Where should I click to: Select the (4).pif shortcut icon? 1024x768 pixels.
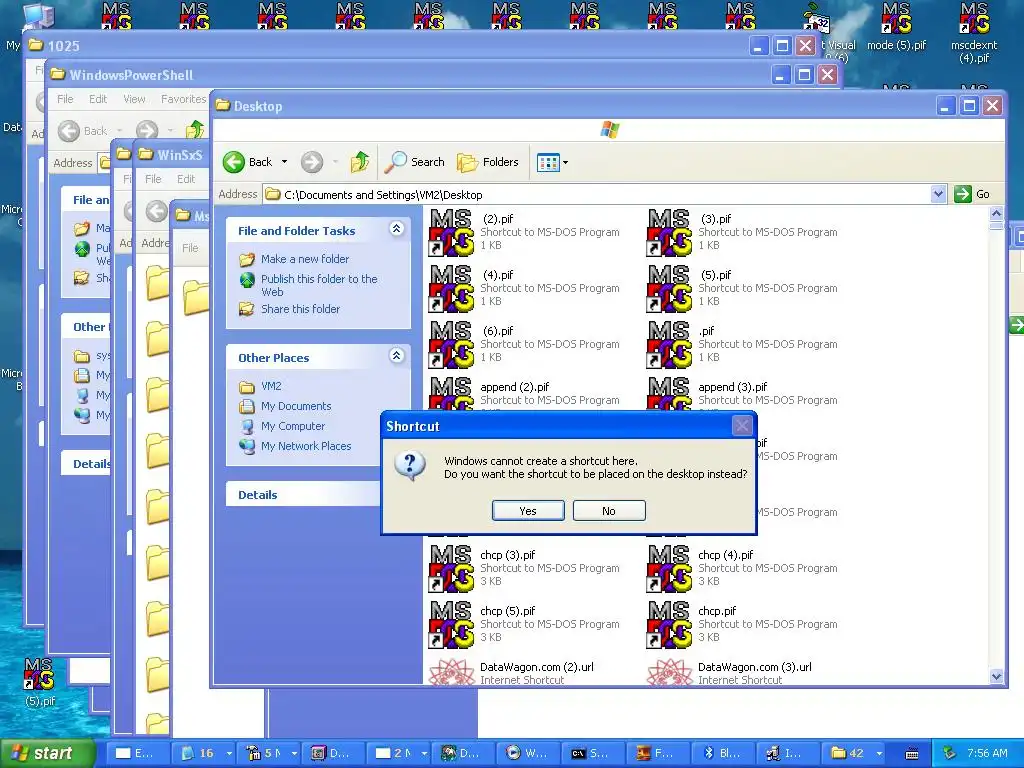pos(451,289)
